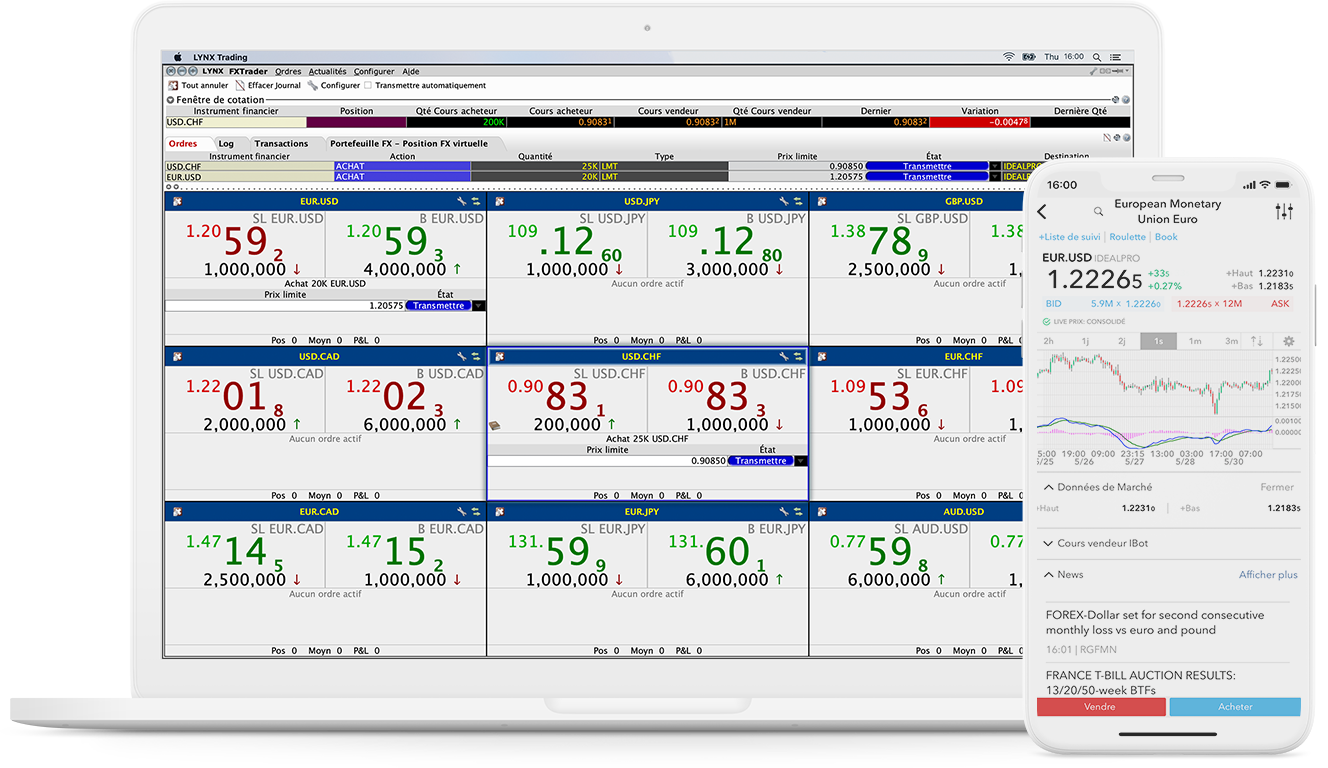This screenshot has width=1328, height=768.
Task: Collapse the News section on phone
Action: (1048, 575)
